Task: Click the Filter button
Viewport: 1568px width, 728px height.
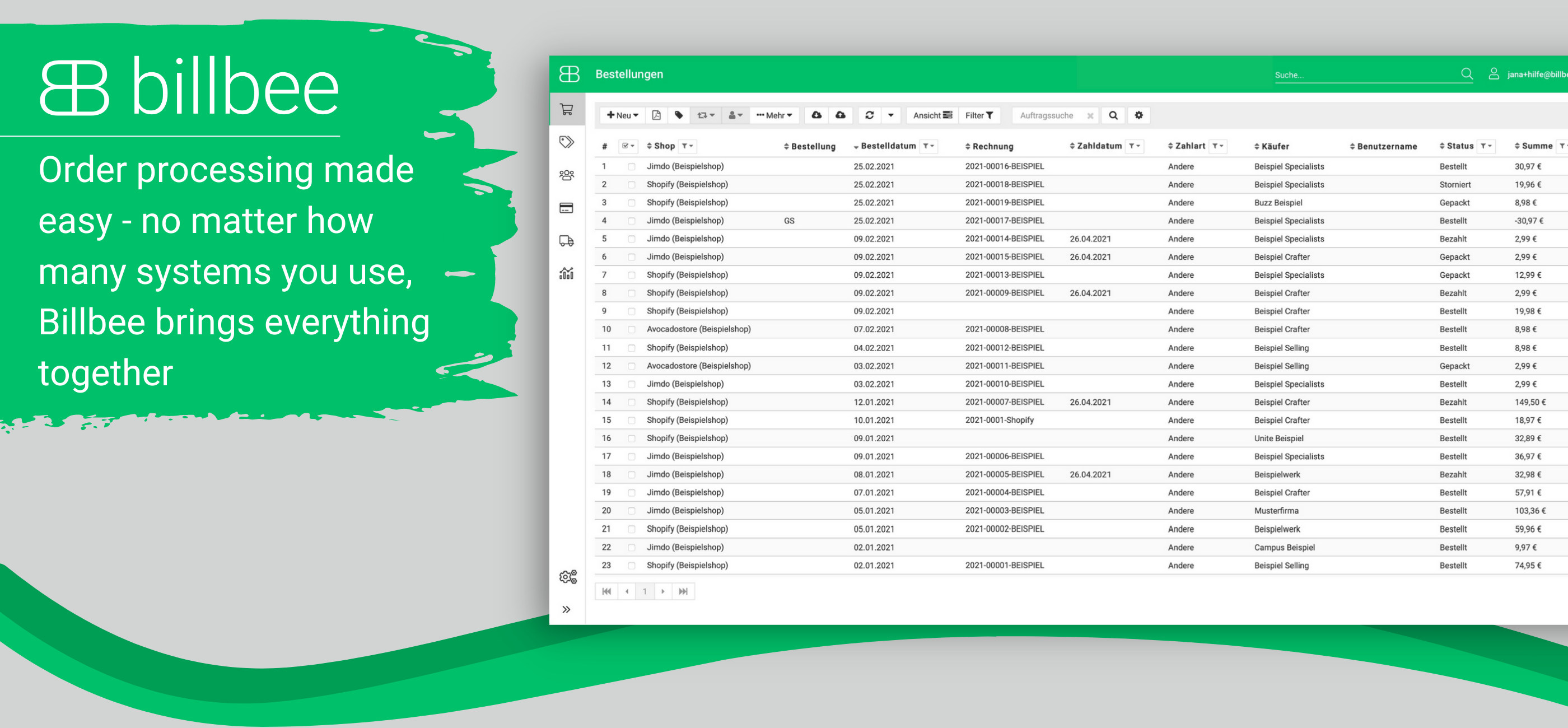Action: [978, 115]
